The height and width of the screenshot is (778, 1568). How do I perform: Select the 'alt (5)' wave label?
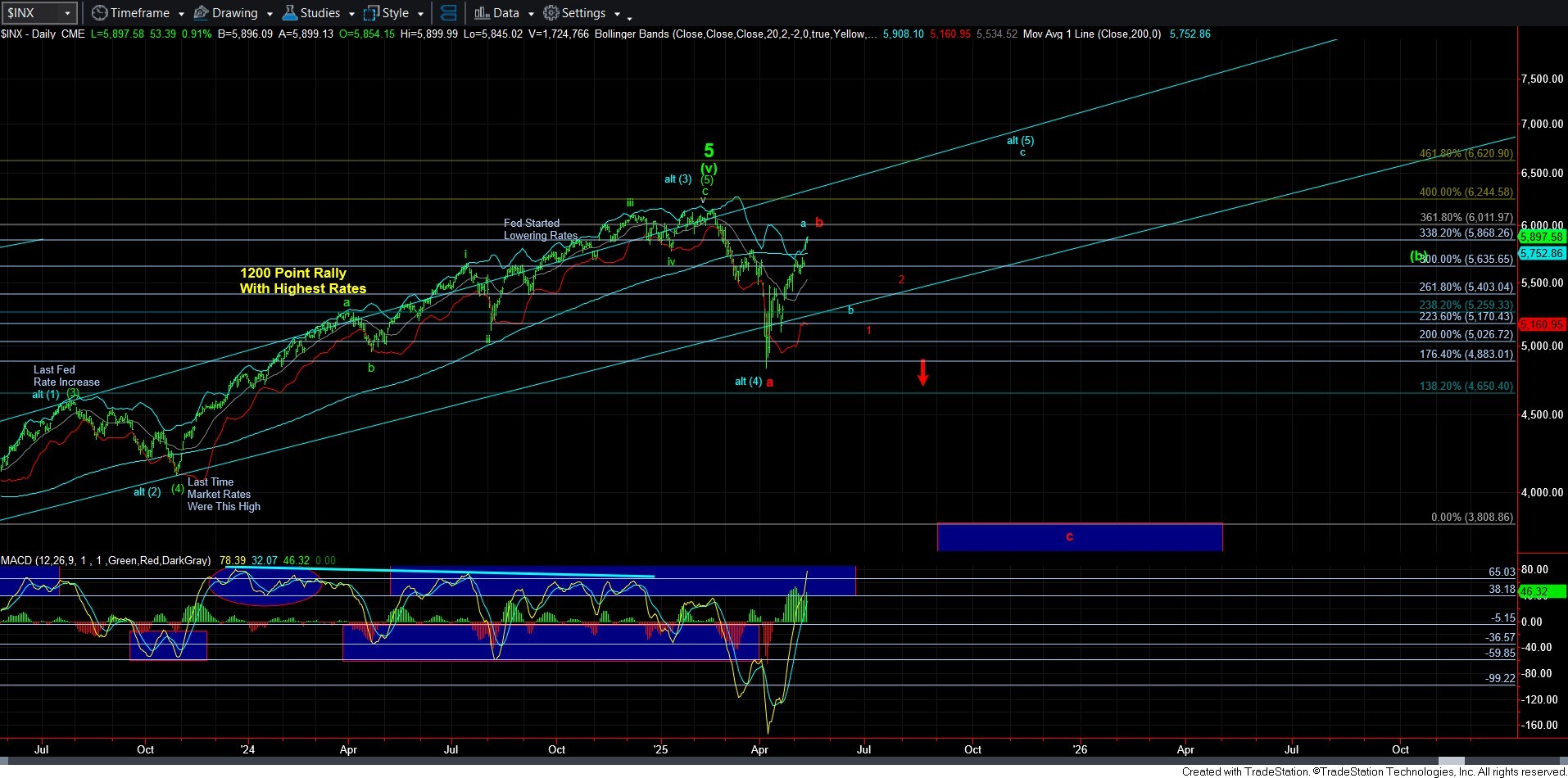click(x=1020, y=140)
